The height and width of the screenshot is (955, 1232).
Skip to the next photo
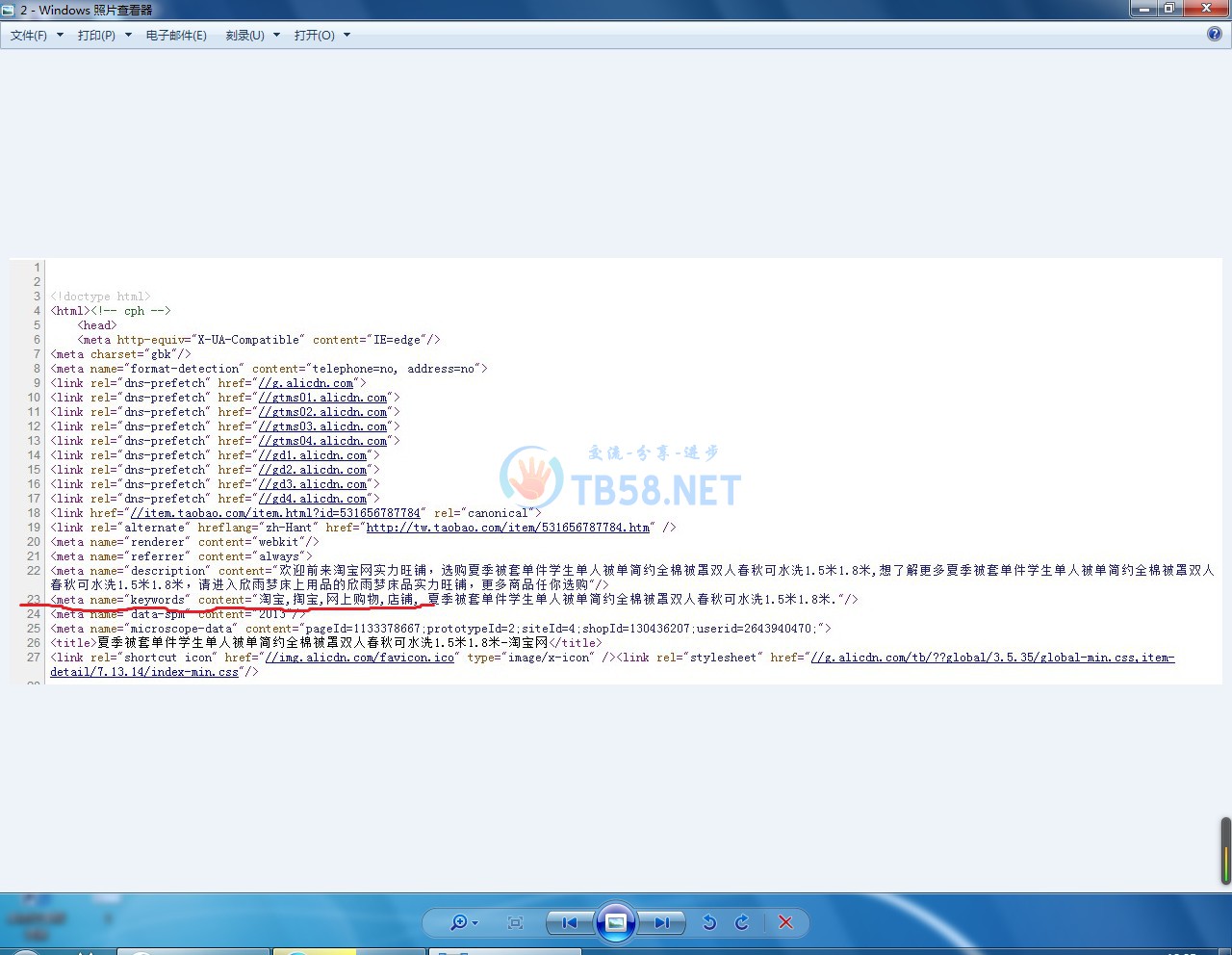coord(662,922)
